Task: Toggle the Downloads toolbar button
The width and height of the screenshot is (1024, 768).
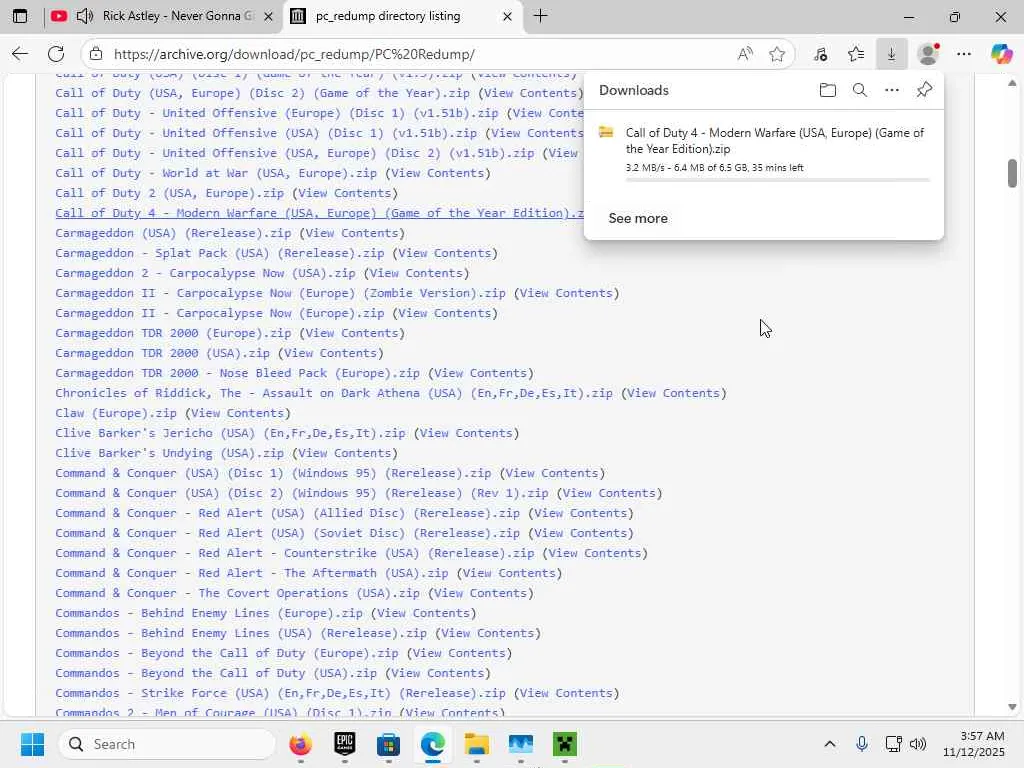Action: [891, 54]
